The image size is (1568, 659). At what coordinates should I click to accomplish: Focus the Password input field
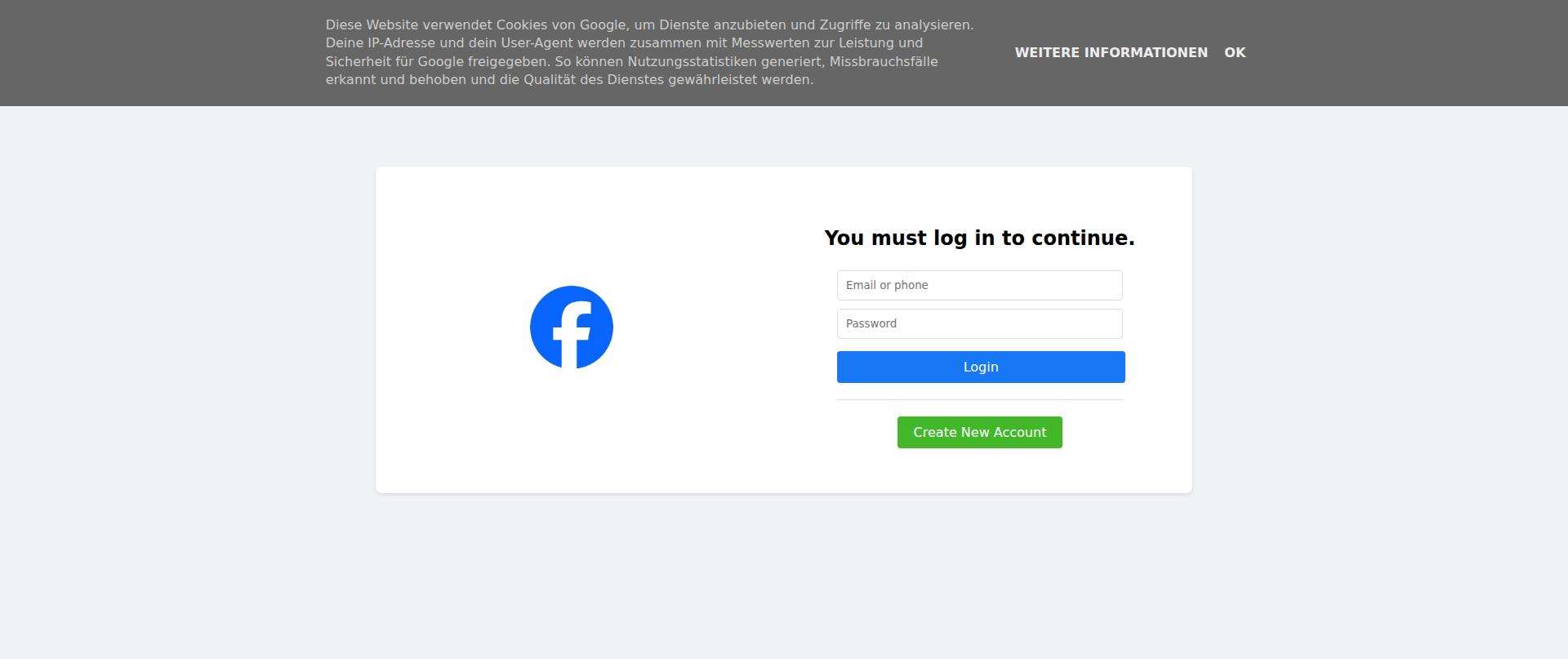(x=980, y=323)
